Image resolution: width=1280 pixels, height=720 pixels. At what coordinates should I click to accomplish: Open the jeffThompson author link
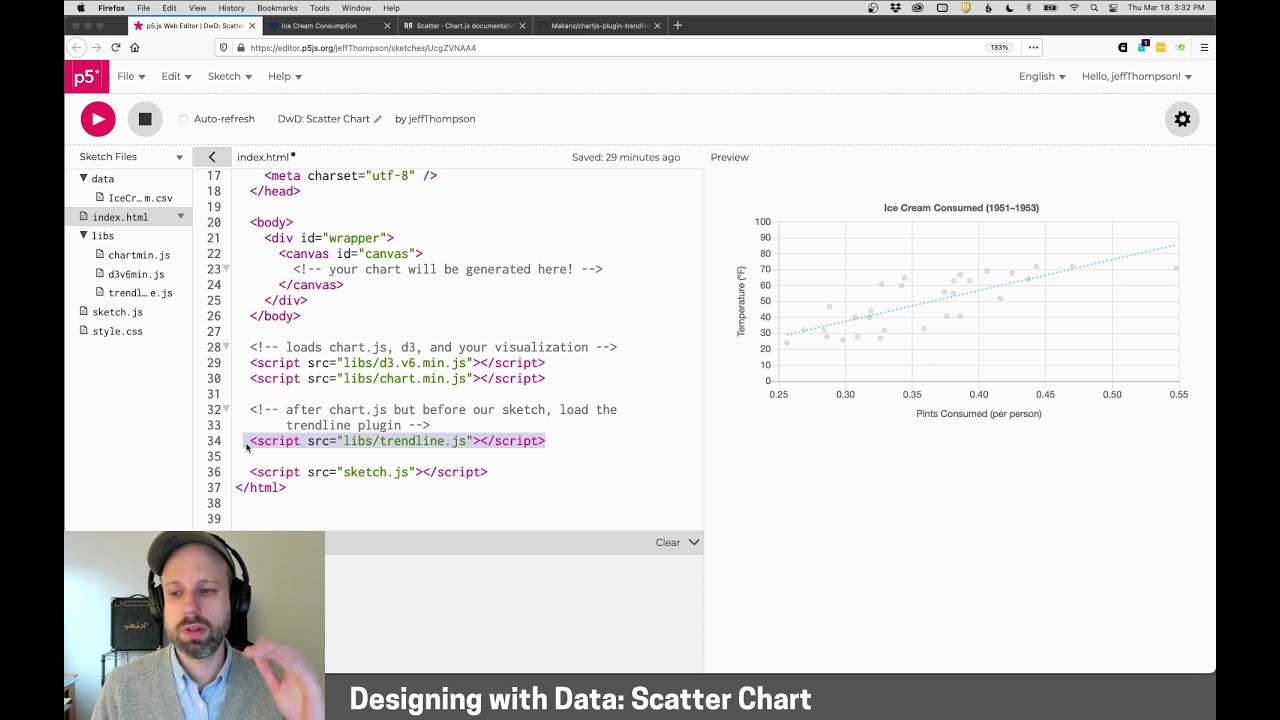(x=442, y=119)
